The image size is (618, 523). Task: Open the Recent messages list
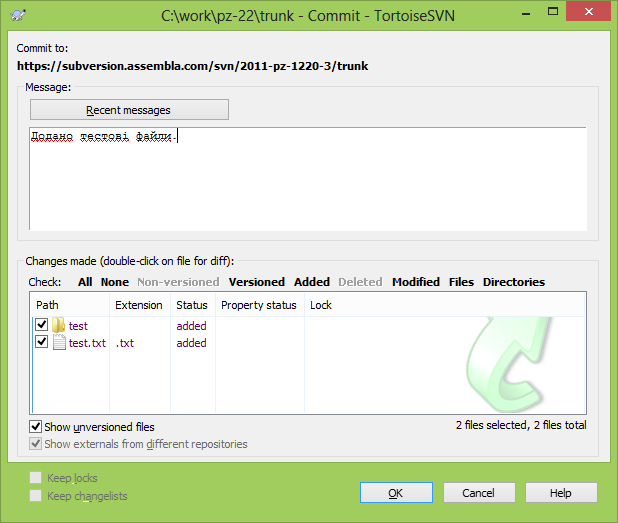(129, 110)
